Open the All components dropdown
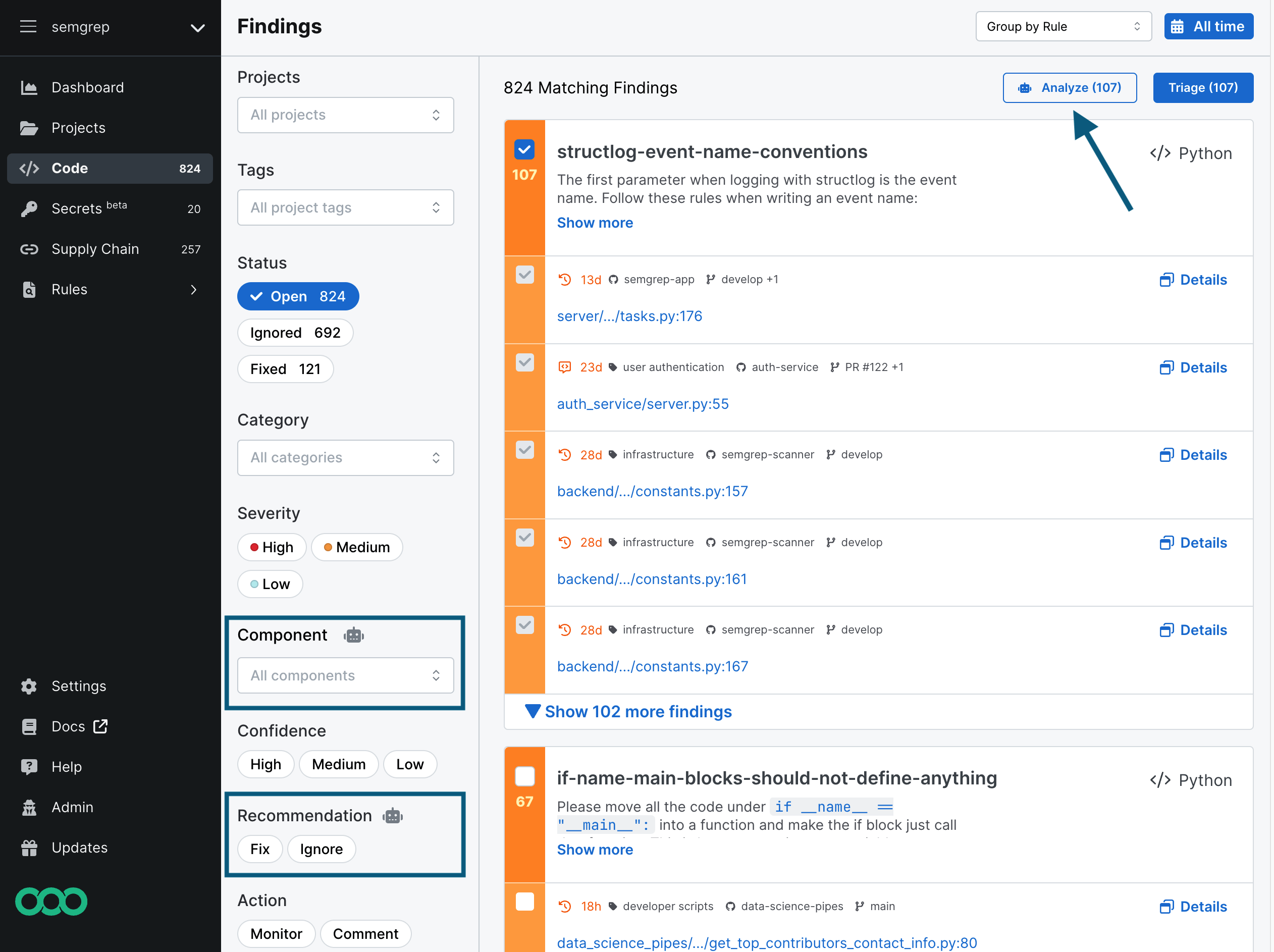 pyautogui.click(x=345, y=675)
